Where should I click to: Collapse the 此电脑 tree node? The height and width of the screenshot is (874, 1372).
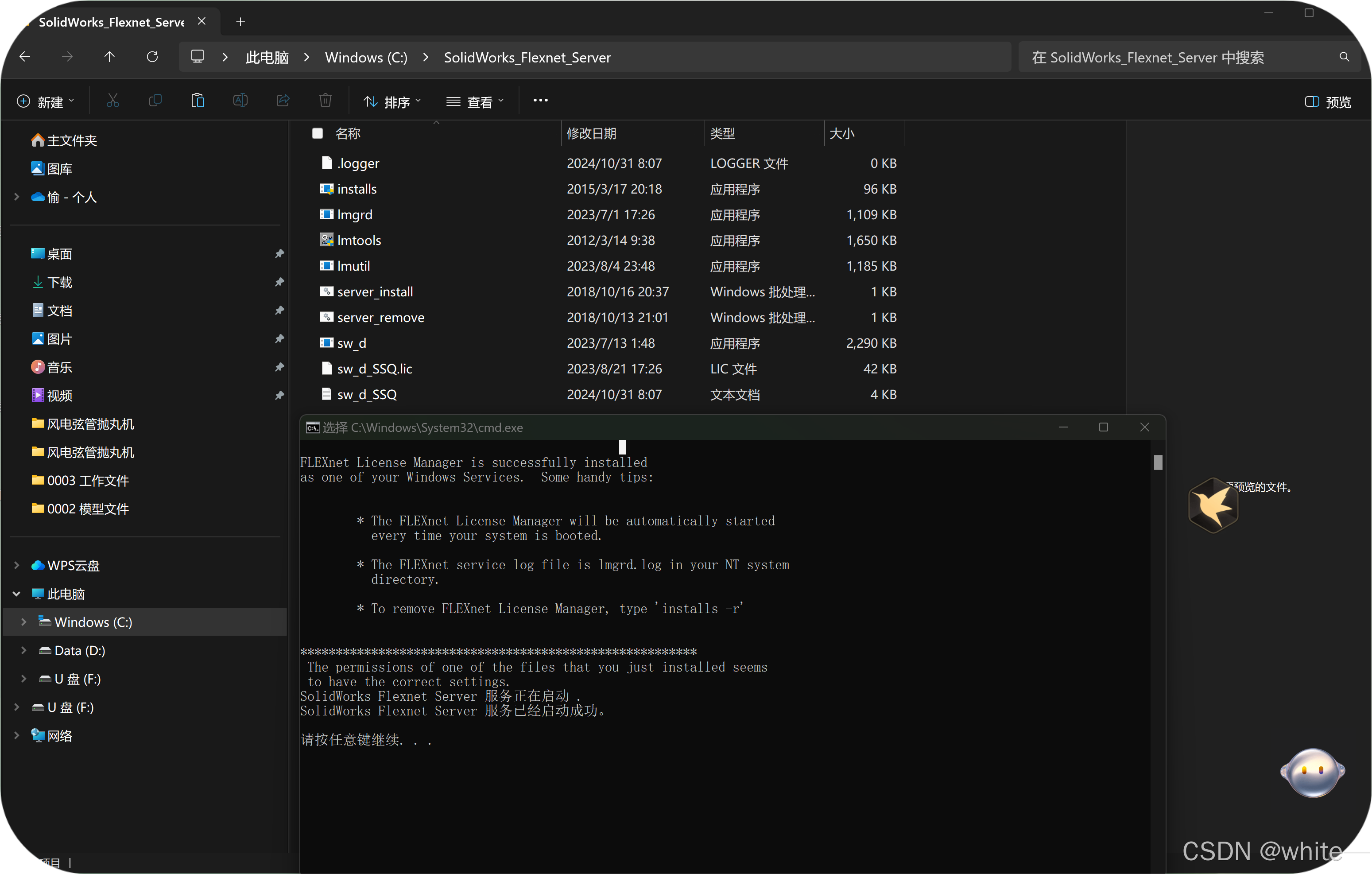(x=16, y=594)
